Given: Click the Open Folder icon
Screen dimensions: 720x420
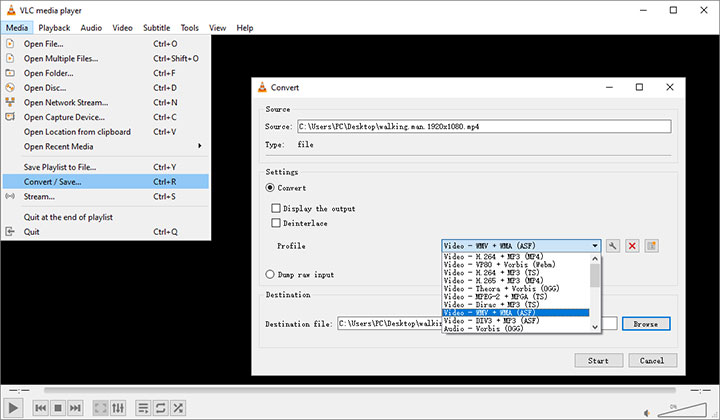Looking at the screenshot, I should [10, 73].
